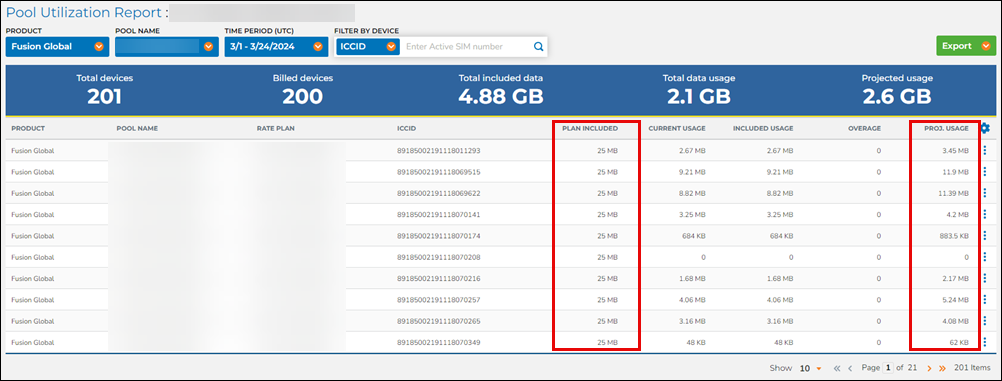Sort by the PLAN INCLUDED column header

click(590, 128)
